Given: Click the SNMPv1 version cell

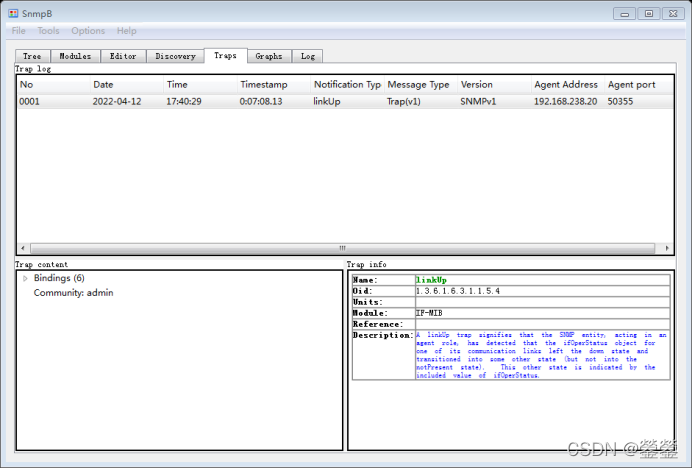Looking at the screenshot, I should pyautogui.click(x=478, y=101).
